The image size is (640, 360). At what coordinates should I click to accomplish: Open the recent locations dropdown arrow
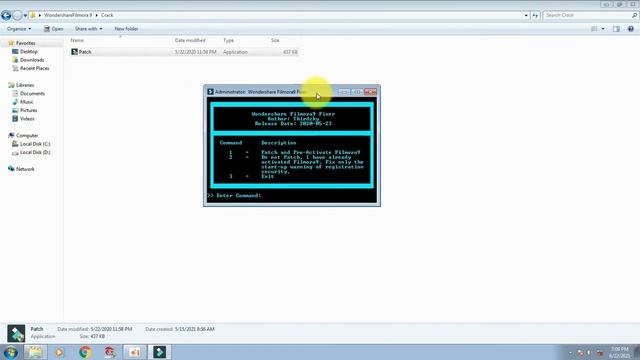(25, 16)
